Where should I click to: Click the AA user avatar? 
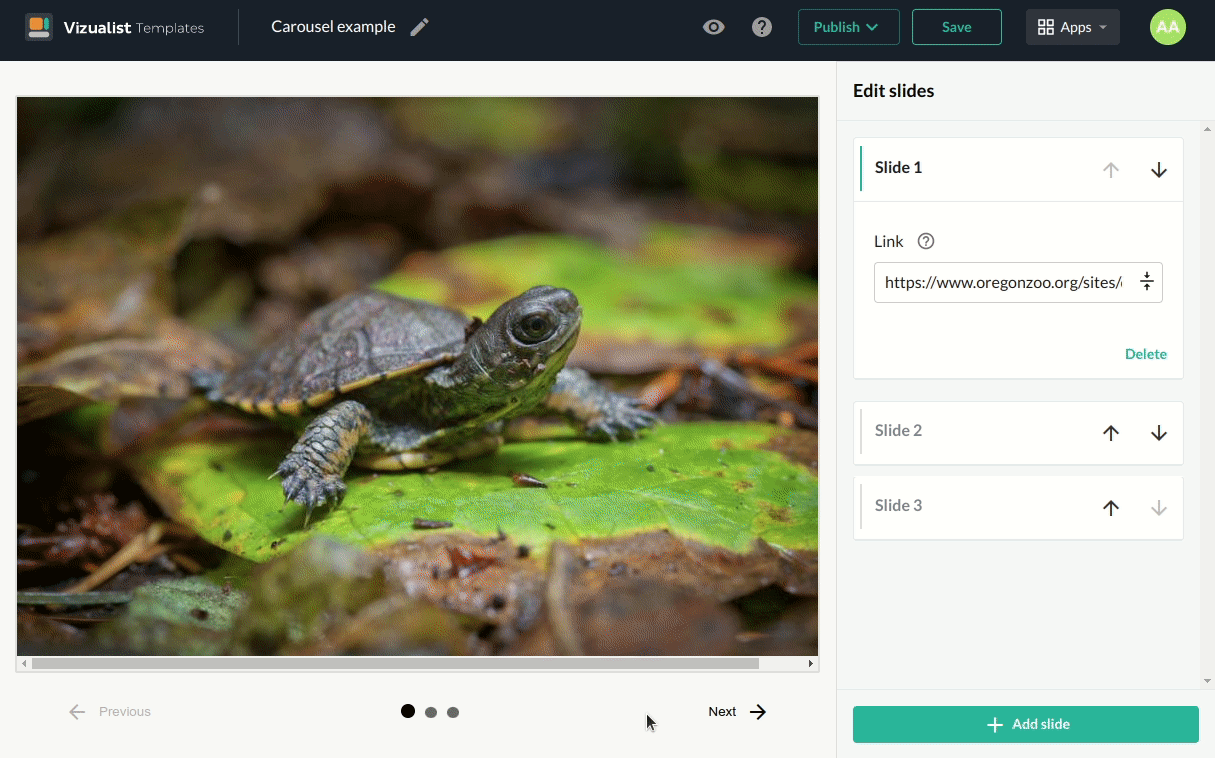(1167, 27)
